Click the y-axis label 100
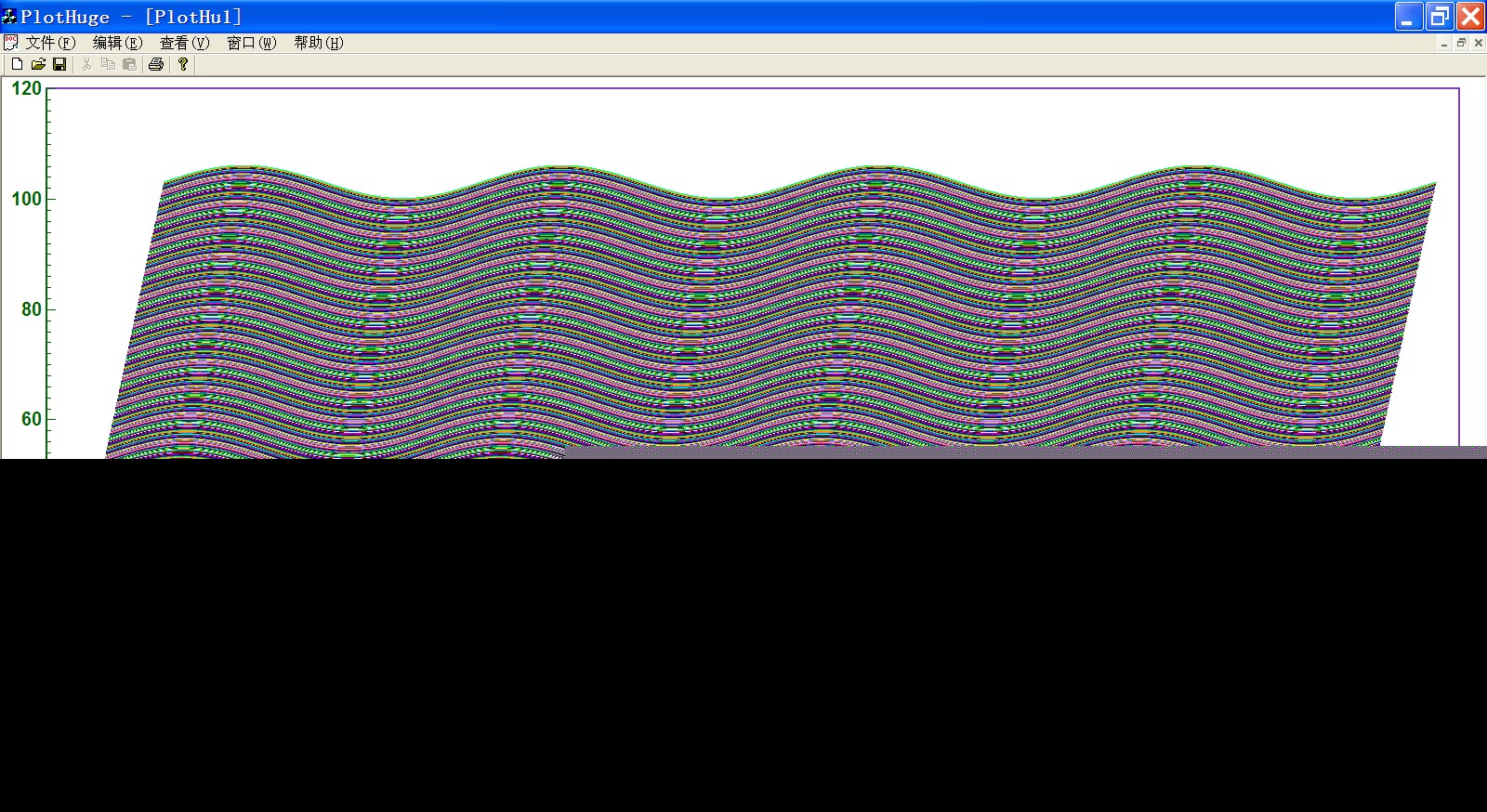 (x=26, y=199)
